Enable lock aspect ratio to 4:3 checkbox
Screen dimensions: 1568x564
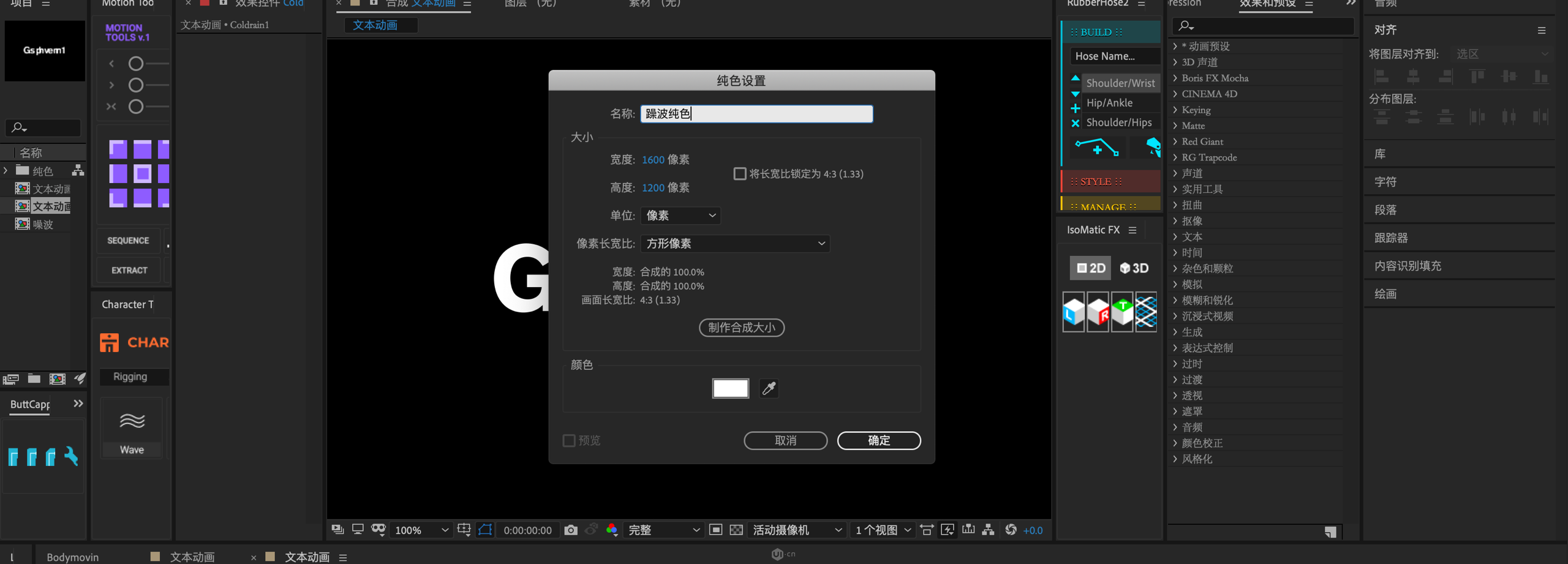[740, 174]
